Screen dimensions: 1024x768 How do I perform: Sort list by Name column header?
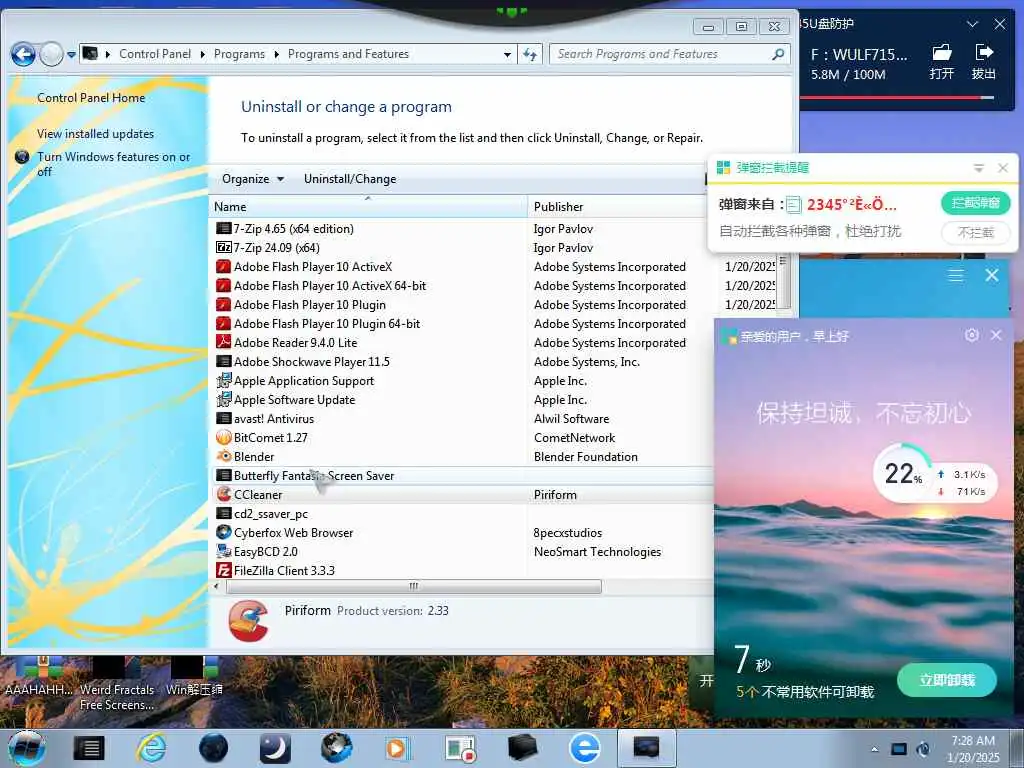coord(368,206)
